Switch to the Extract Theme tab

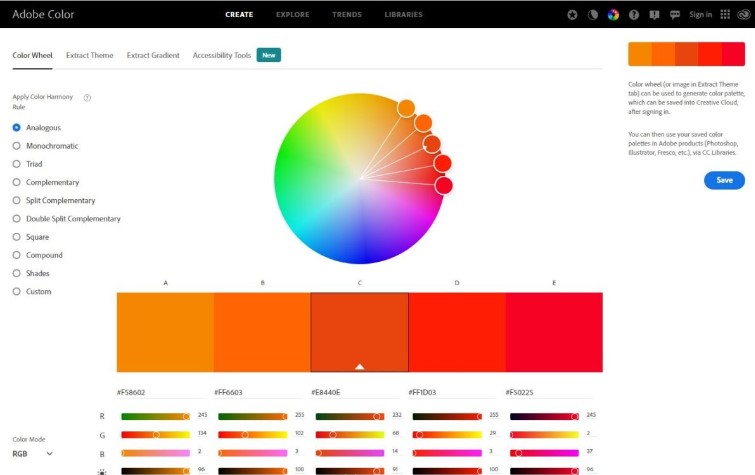pos(89,55)
